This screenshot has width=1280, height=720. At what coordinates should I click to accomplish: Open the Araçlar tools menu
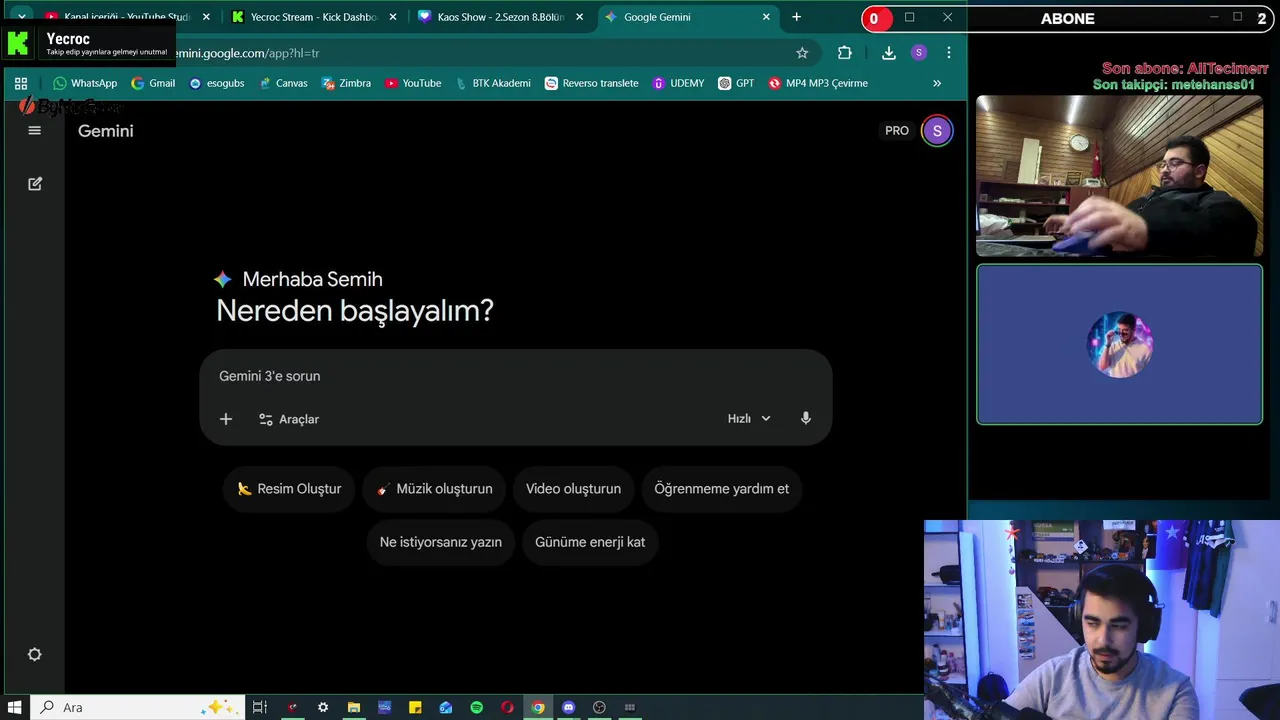[x=289, y=419]
